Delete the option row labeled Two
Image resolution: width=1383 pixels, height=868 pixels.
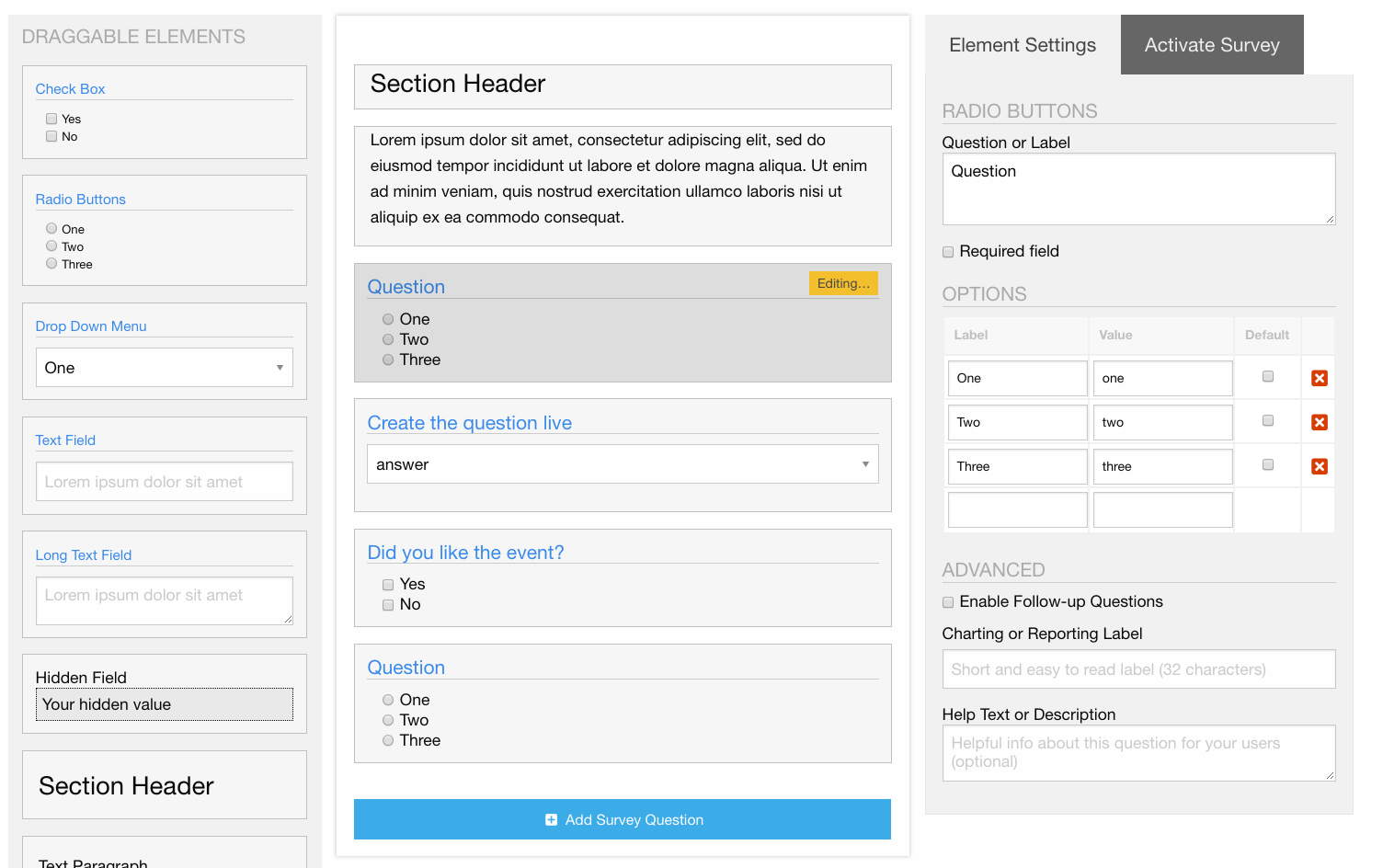tap(1319, 422)
